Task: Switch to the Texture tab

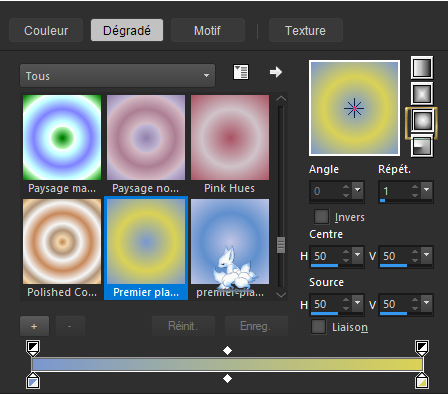Action: tap(305, 30)
